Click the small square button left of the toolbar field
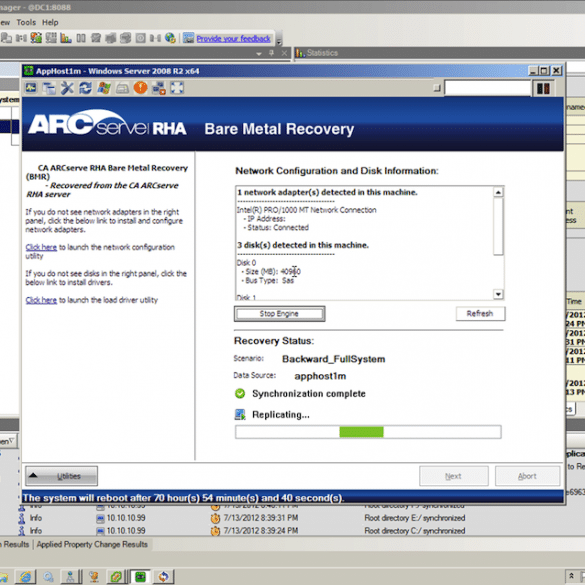 pyautogui.click(x=437, y=88)
